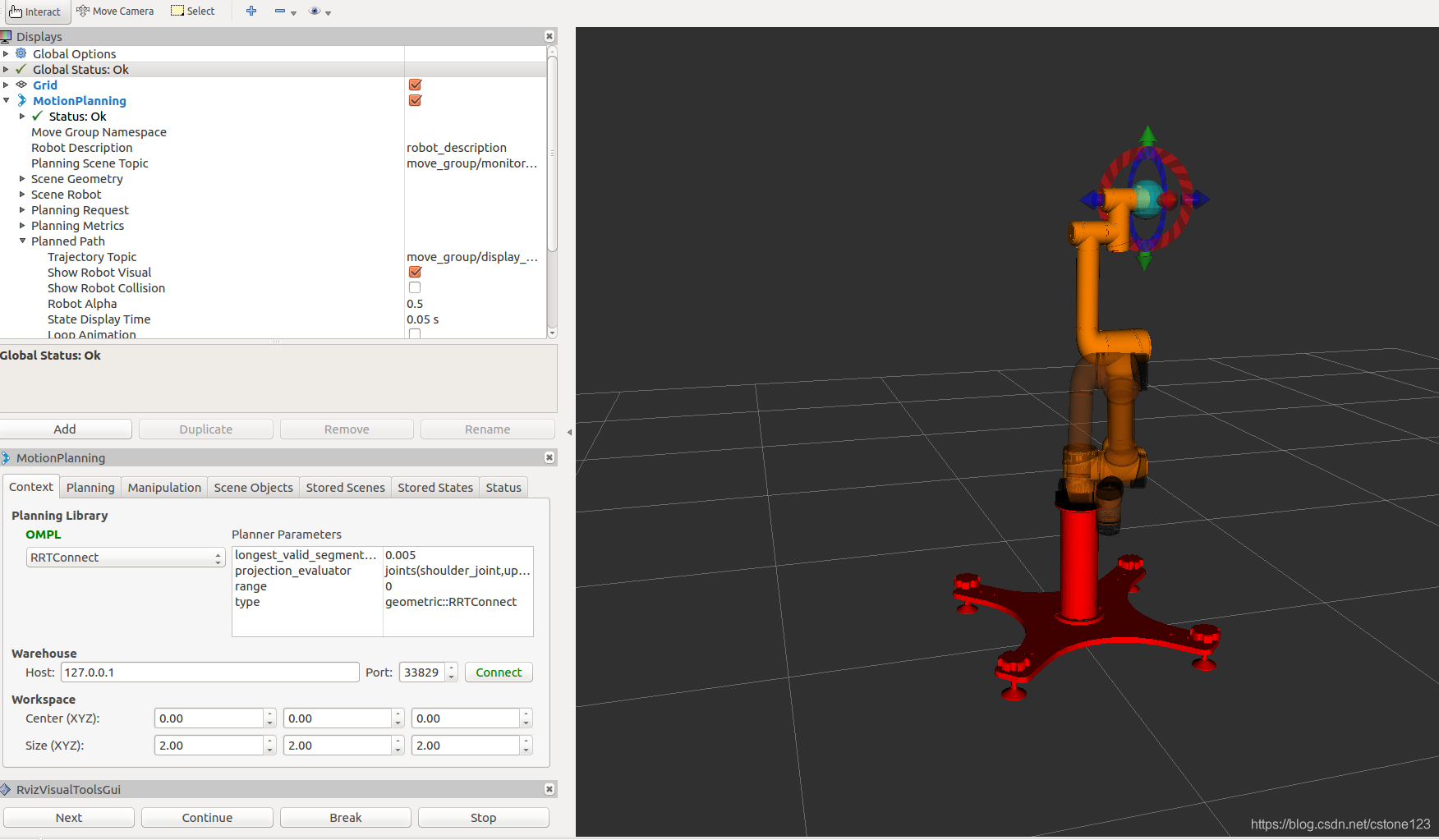Collapse the Planned Path section
The image size is (1439, 840).
tap(22, 241)
